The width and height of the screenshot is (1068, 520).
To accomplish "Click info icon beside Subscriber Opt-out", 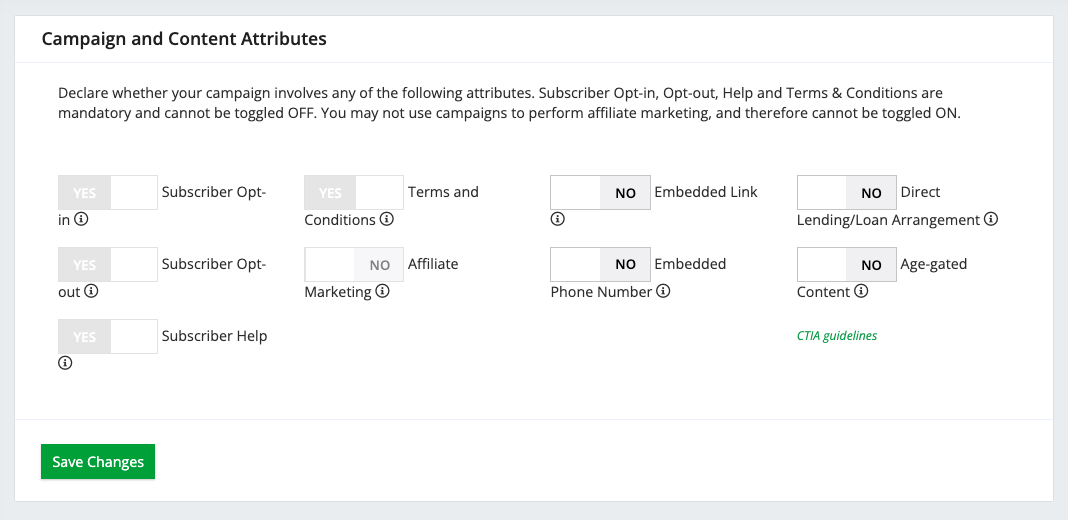I will point(91,292).
